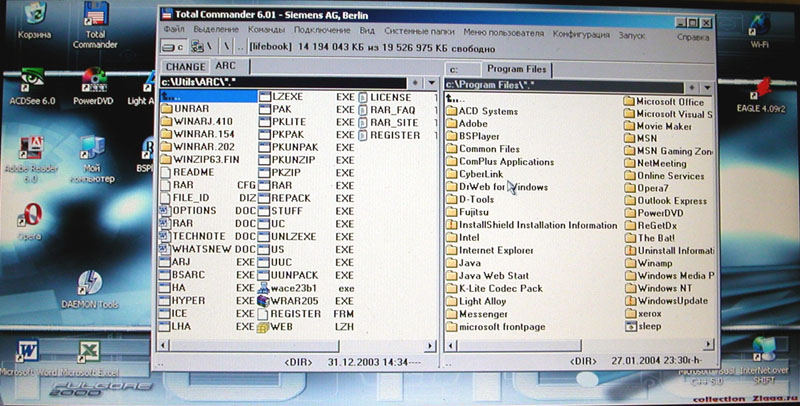This screenshot has width=800, height=406.
Task: Open the Команды menu
Action: click(x=266, y=30)
